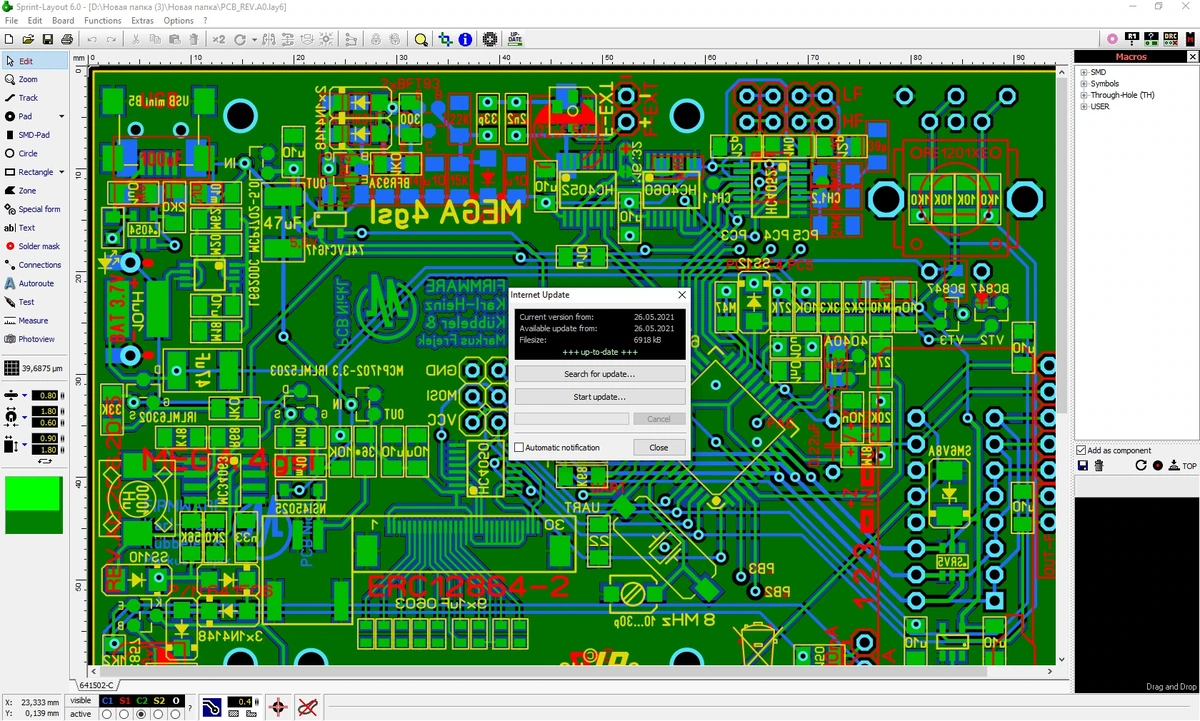Select the Circle tool
1200x721 pixels.
[x=34, y=153]
